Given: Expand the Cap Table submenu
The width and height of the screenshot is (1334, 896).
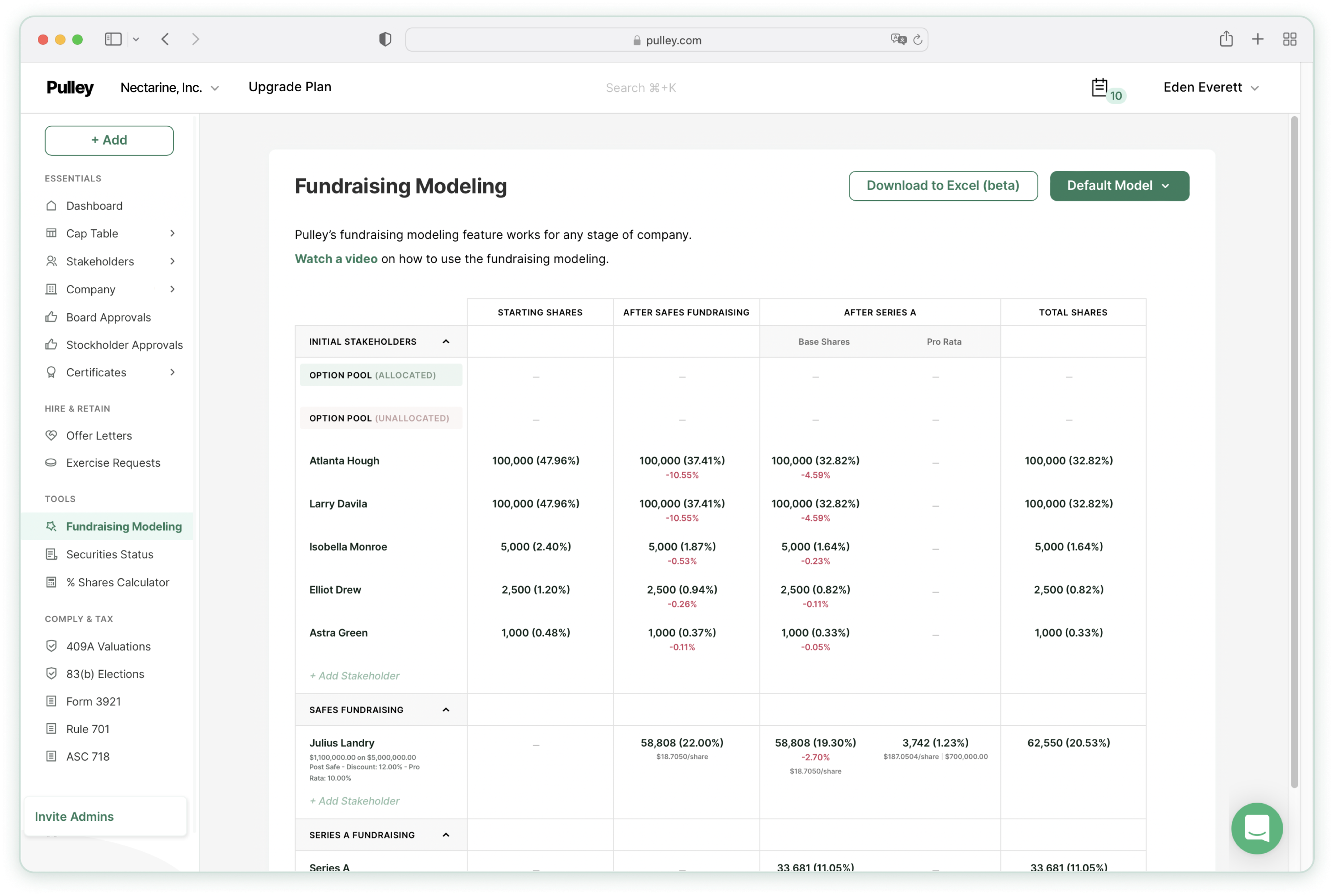Looking at the screenshot, I should click(x=172, y=233).
